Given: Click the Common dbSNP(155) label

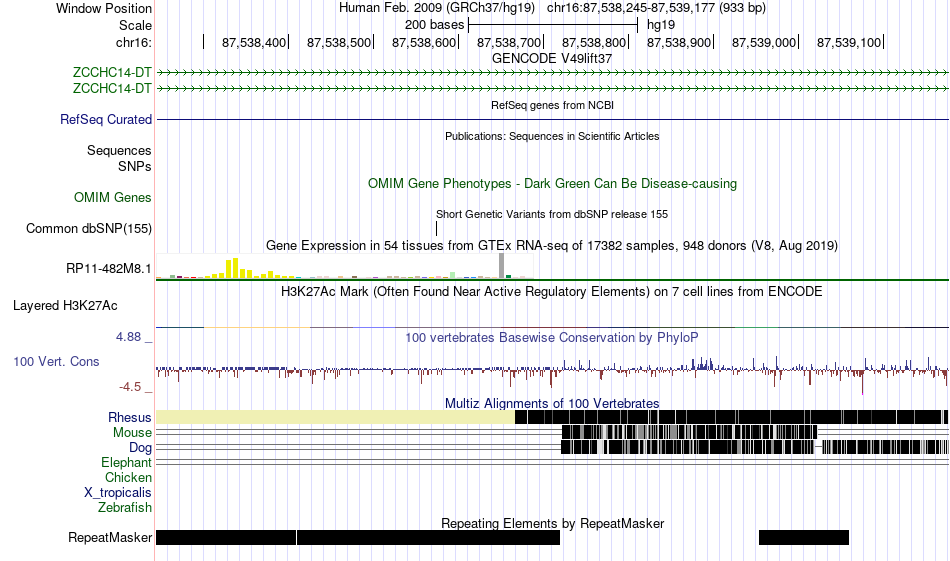Looking at the screenshot, I should pos(89,228).
